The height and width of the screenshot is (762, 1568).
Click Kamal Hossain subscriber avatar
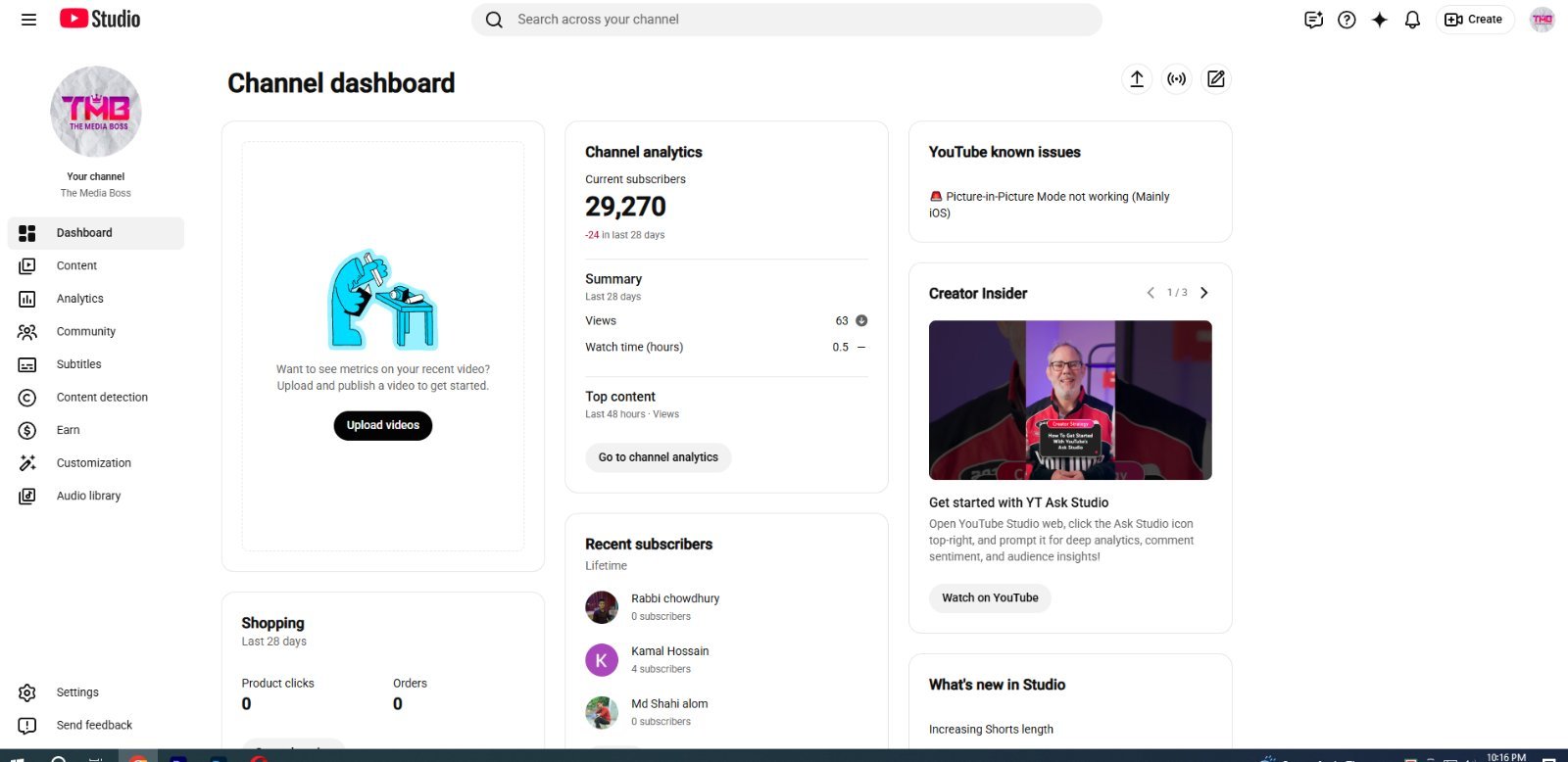tap(602, 660)
